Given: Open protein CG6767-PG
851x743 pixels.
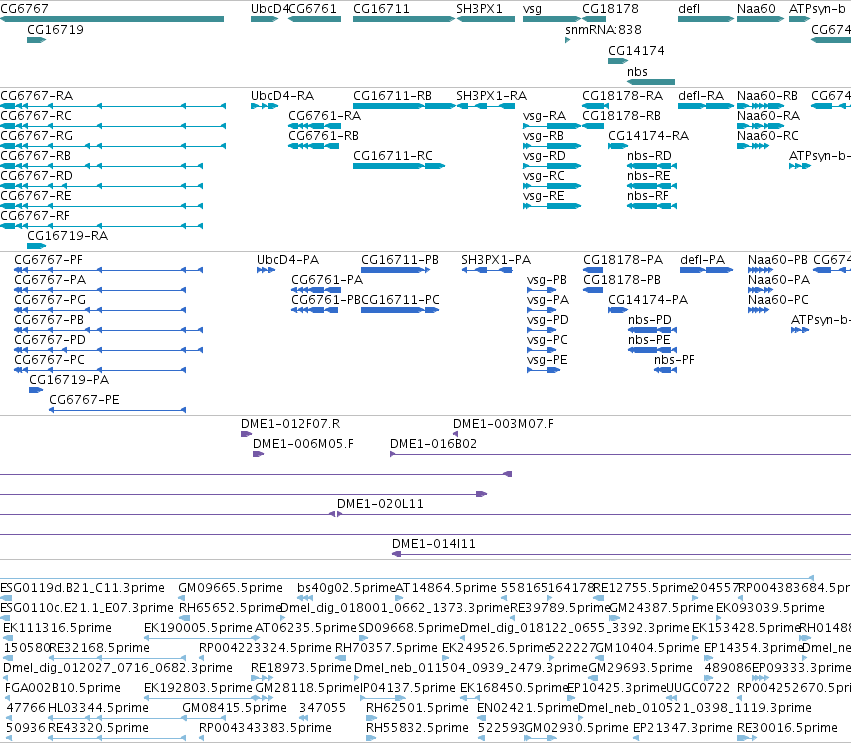Looking at the screenshot, I should (100, 310).
